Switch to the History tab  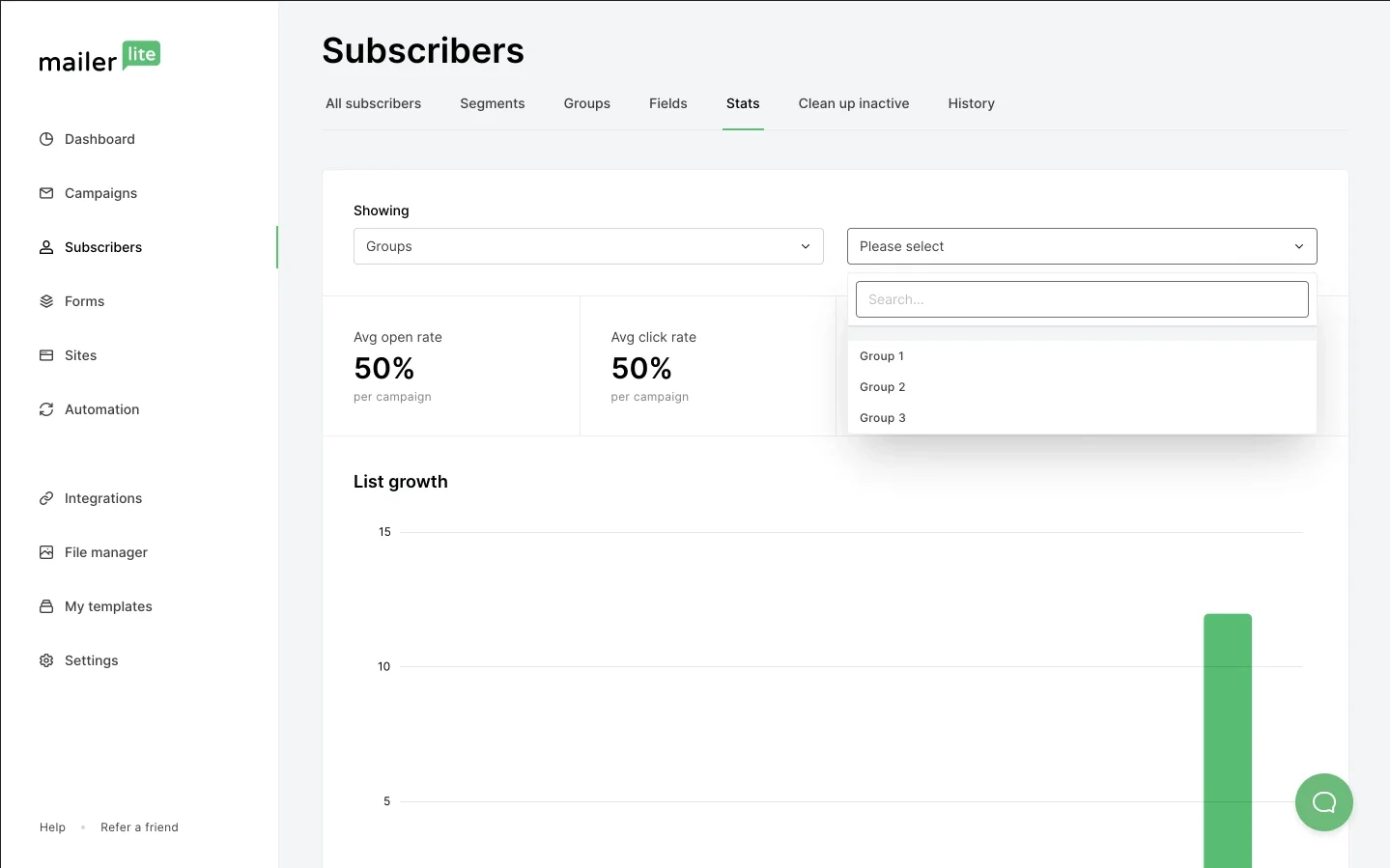pos(972,103)
